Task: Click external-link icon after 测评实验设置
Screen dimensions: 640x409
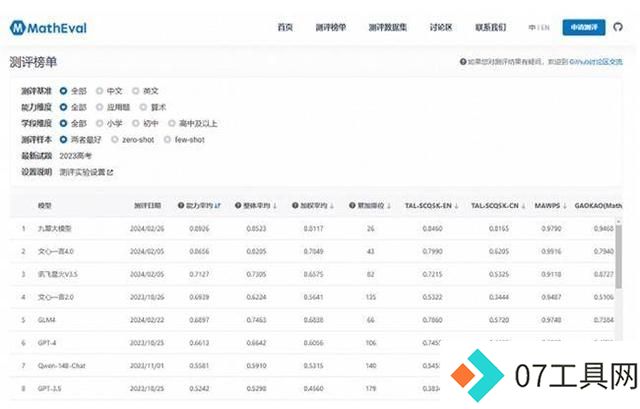Action: [x=110, y=172]
